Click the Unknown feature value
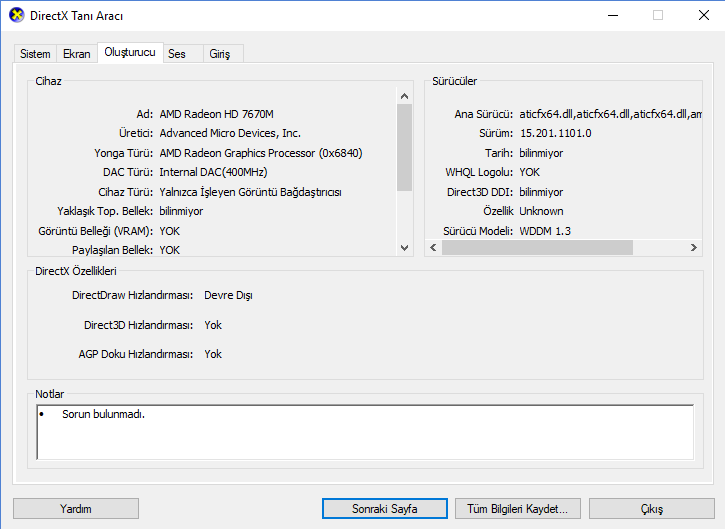Viewport: 725px width, 529px height. 541,211
